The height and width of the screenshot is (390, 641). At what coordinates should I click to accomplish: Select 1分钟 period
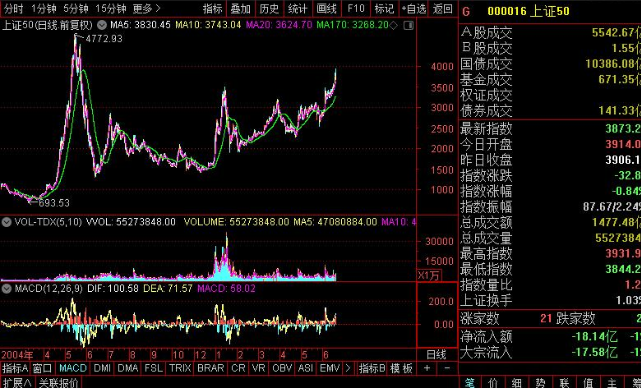pos(43,9)
